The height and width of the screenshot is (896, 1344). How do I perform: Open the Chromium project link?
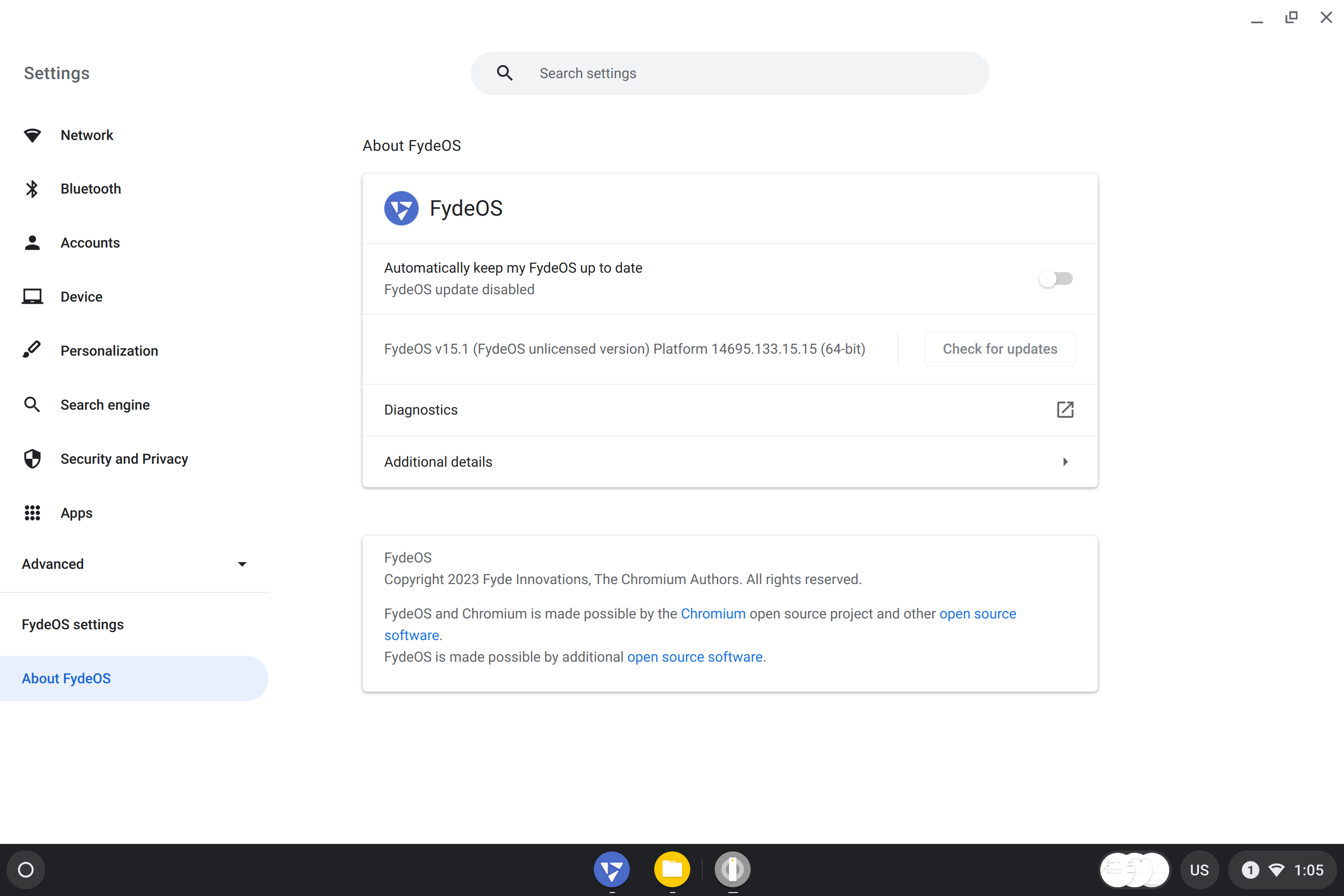pos(713,614)
